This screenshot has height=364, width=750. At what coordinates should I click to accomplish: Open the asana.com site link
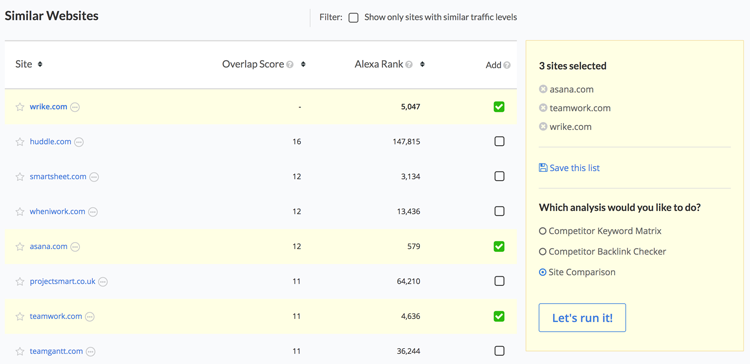tap(48, 246)
